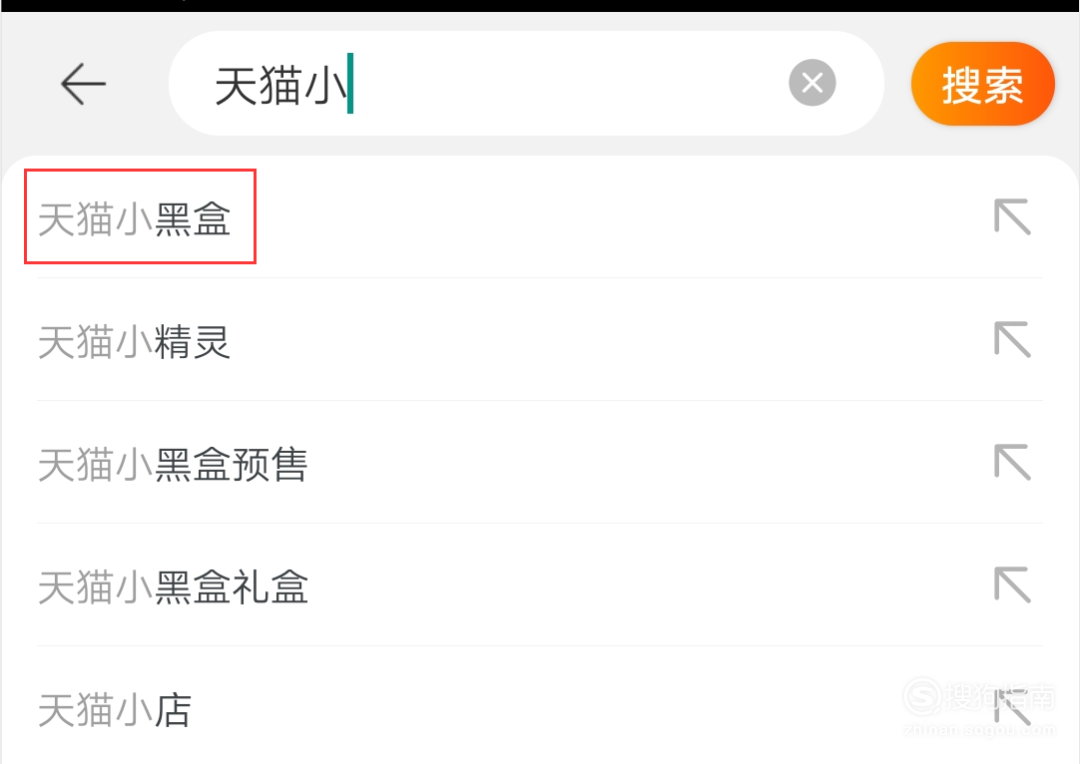Viewport: 1080px width, 764px height.
Task: Tap arrow icon beside 天猫小店
Action: click(x=1012, y=707)
